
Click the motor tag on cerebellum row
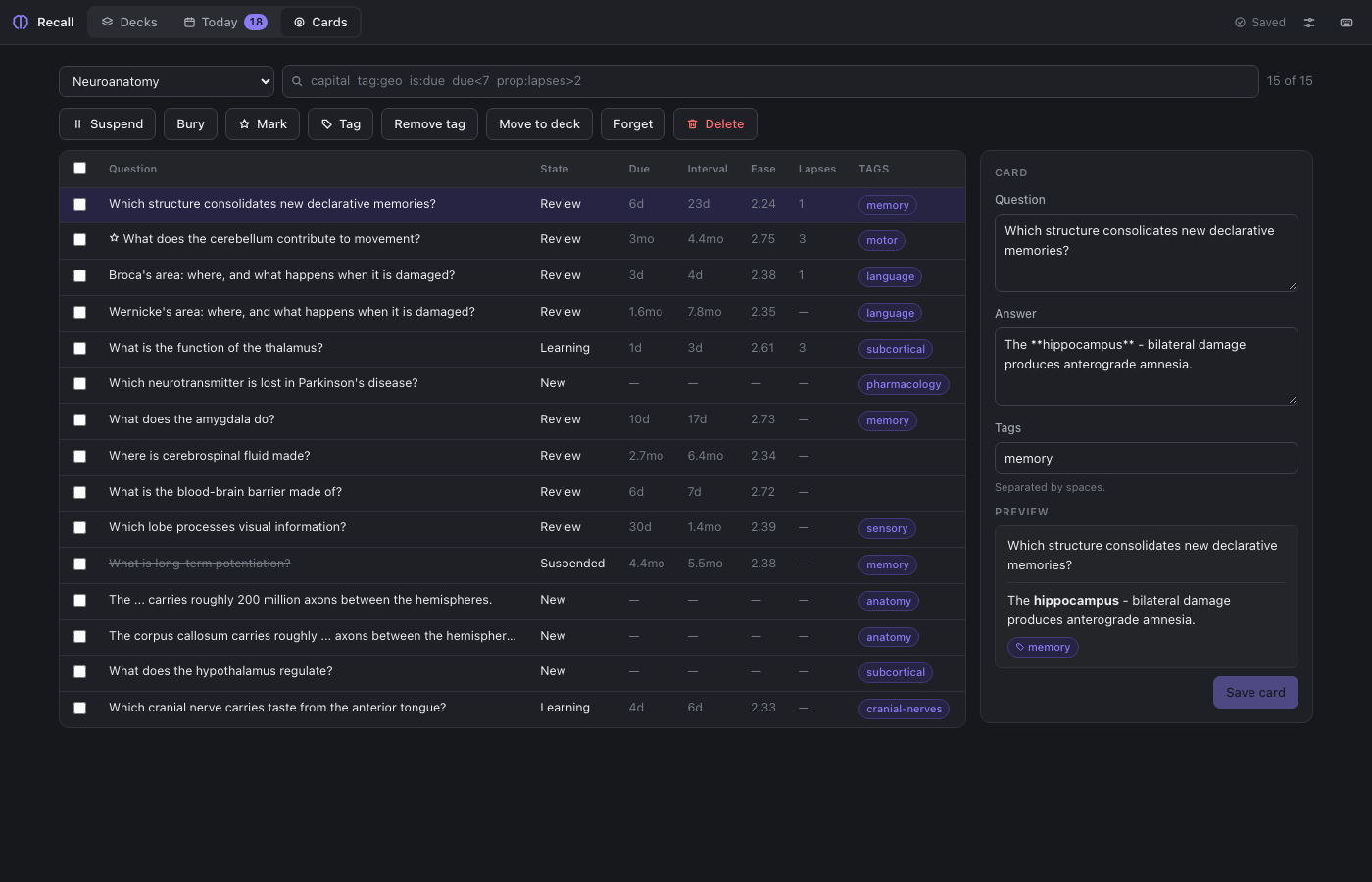pos(882,241)
